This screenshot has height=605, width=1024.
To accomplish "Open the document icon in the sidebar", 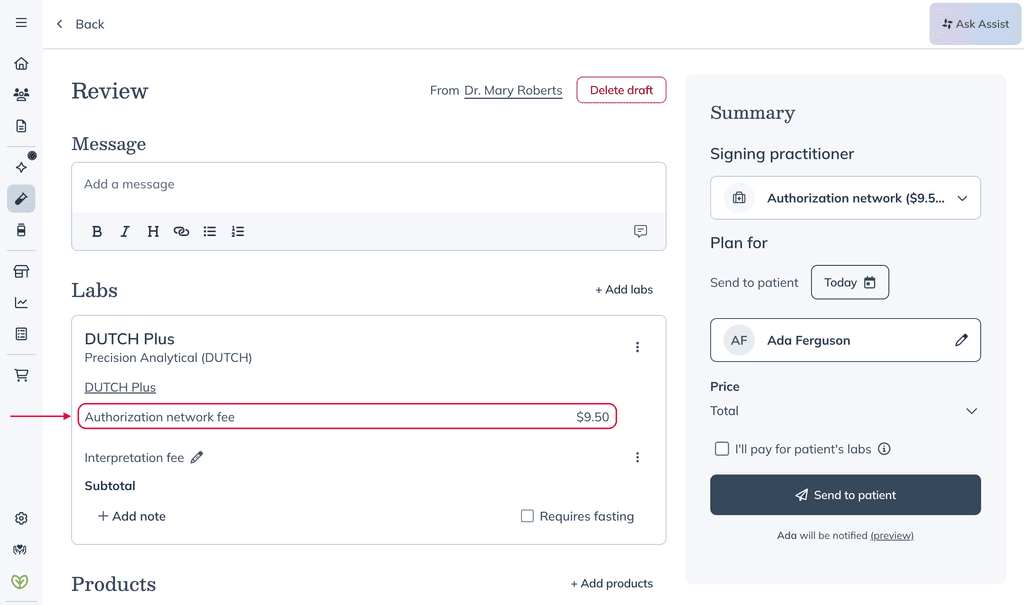I will 22,126.
